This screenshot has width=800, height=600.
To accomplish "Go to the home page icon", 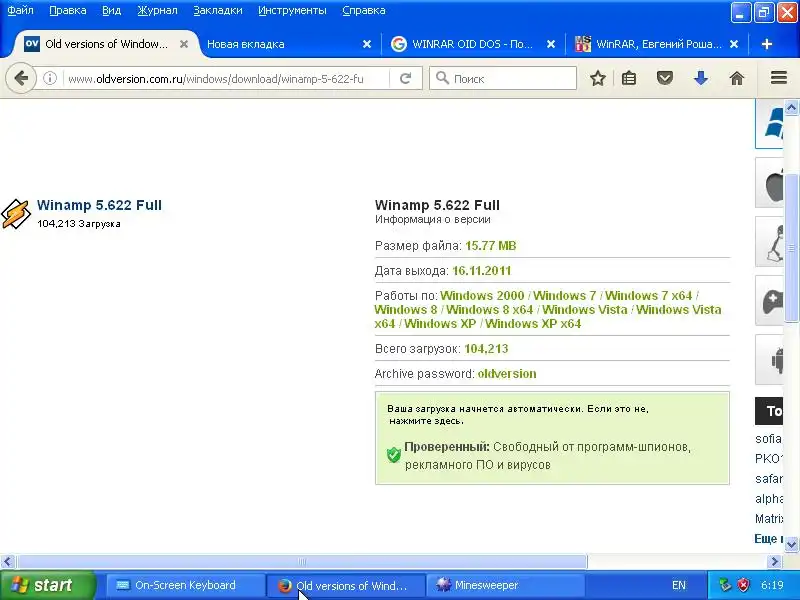I will click(x=736, y=78).
